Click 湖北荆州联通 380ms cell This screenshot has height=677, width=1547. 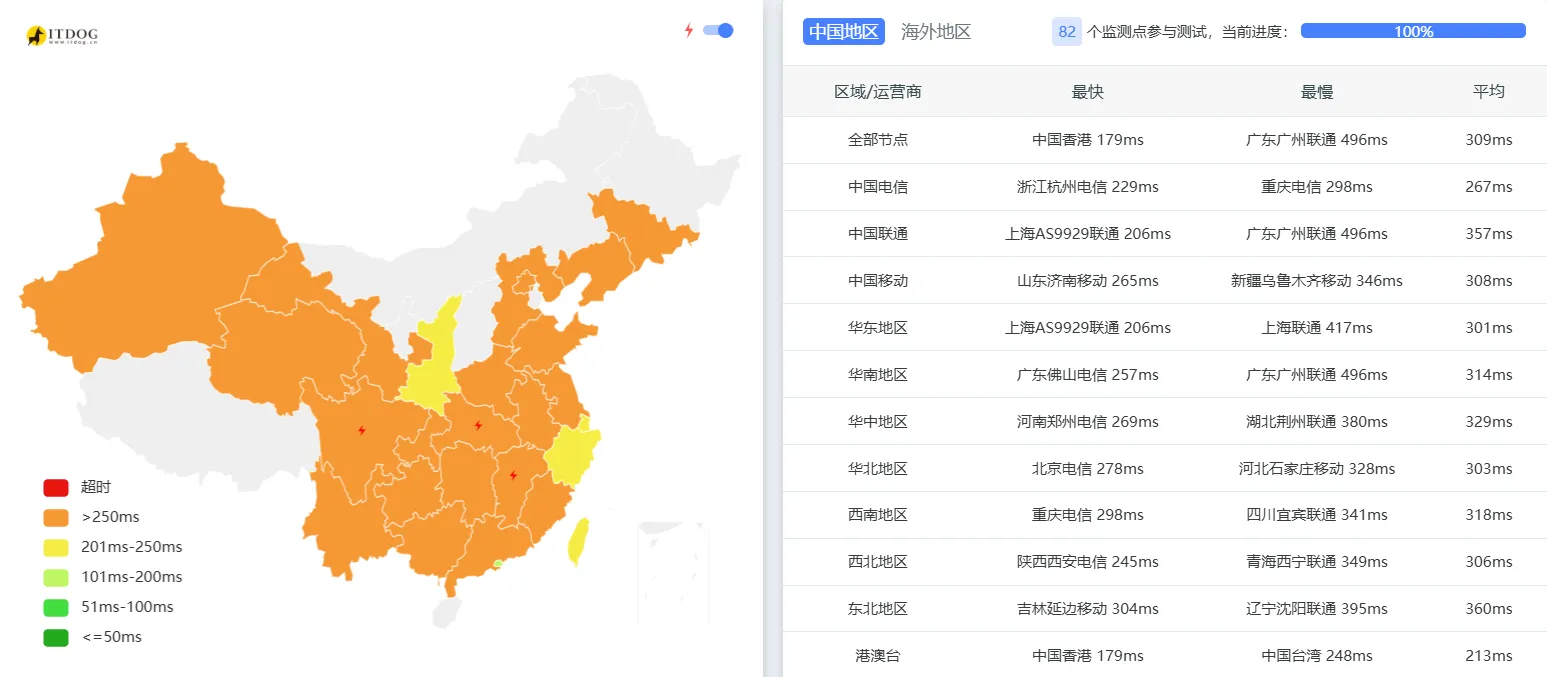[1317, 422]
